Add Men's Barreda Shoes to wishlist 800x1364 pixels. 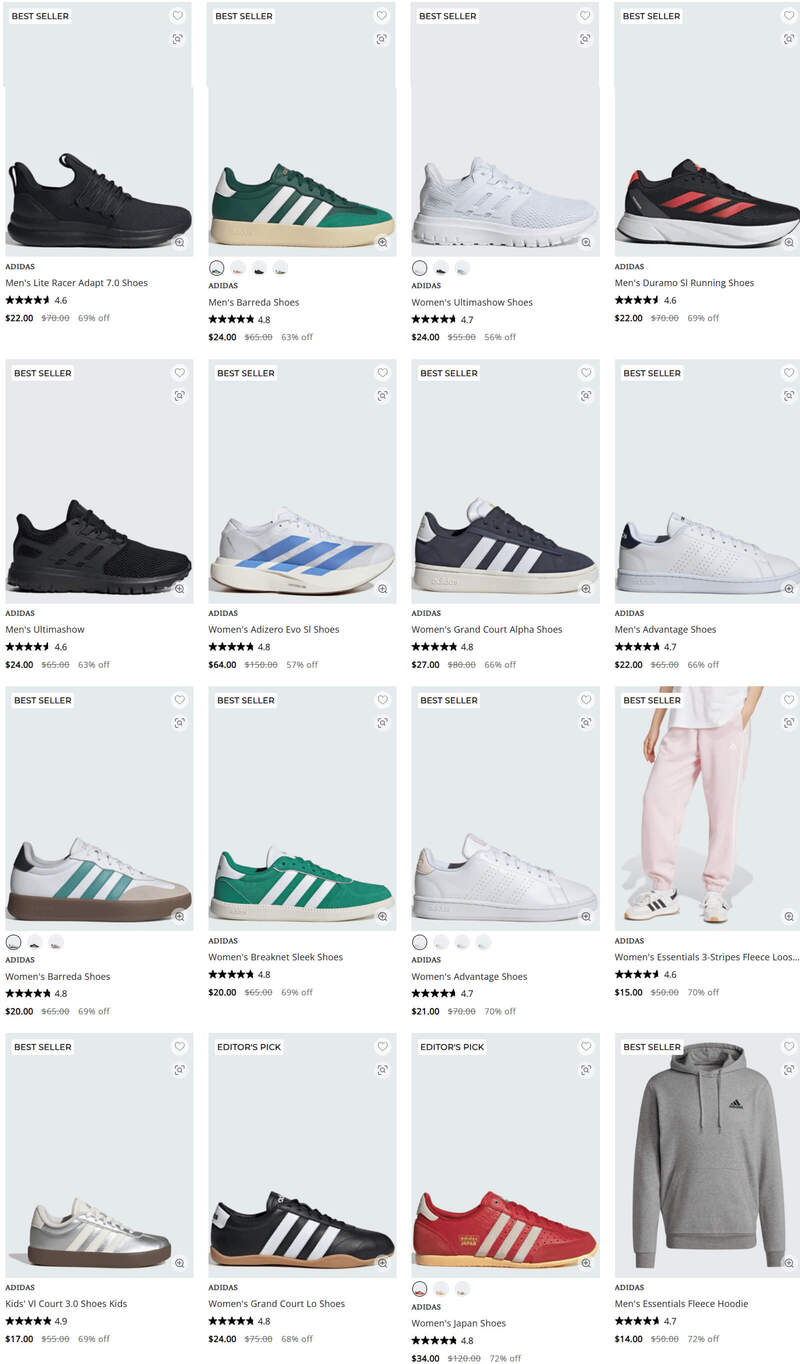[381, 16]
